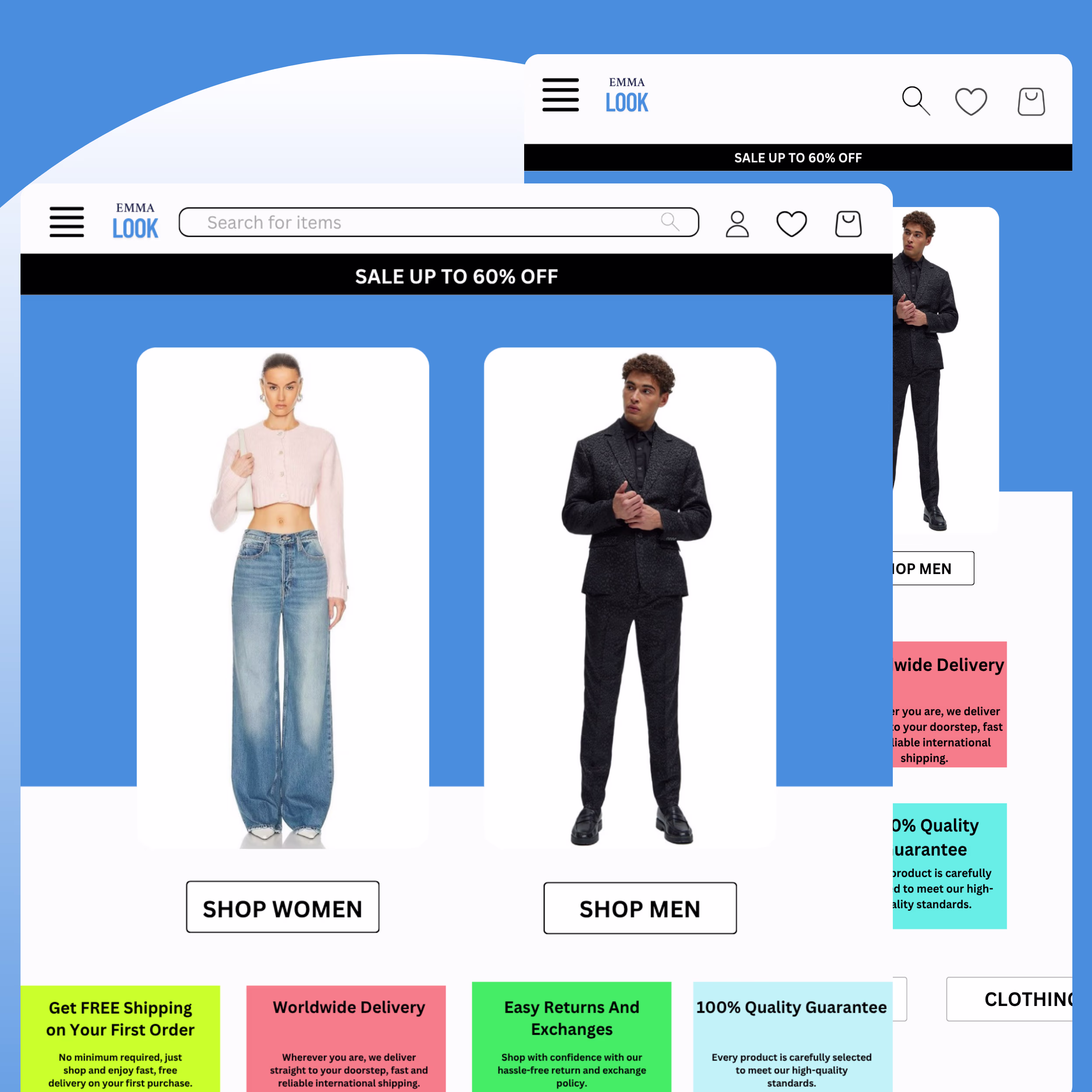The width and height of the screenshot is (1092, 1092).
Task: Open the mobile hamburger menu
Action: (x=560, y=95)
